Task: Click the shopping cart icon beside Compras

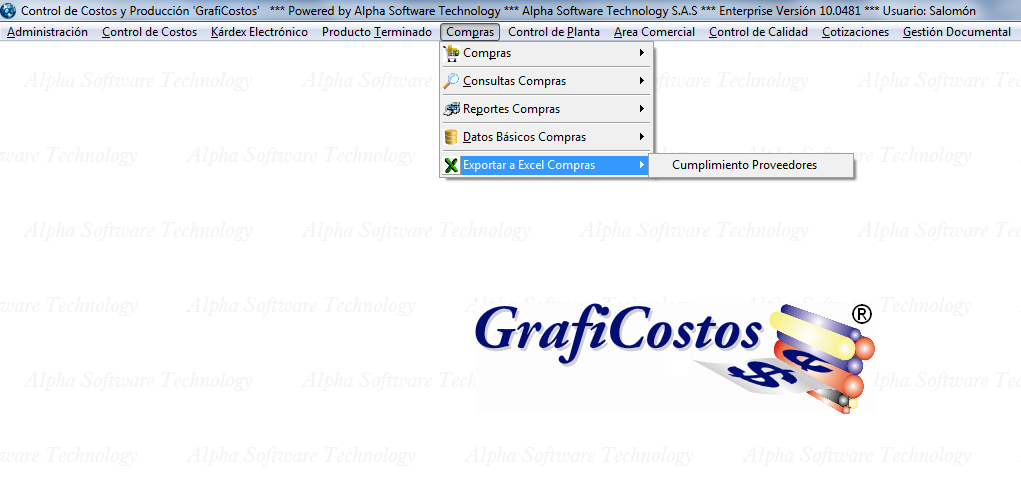Action: pos(452,53)
